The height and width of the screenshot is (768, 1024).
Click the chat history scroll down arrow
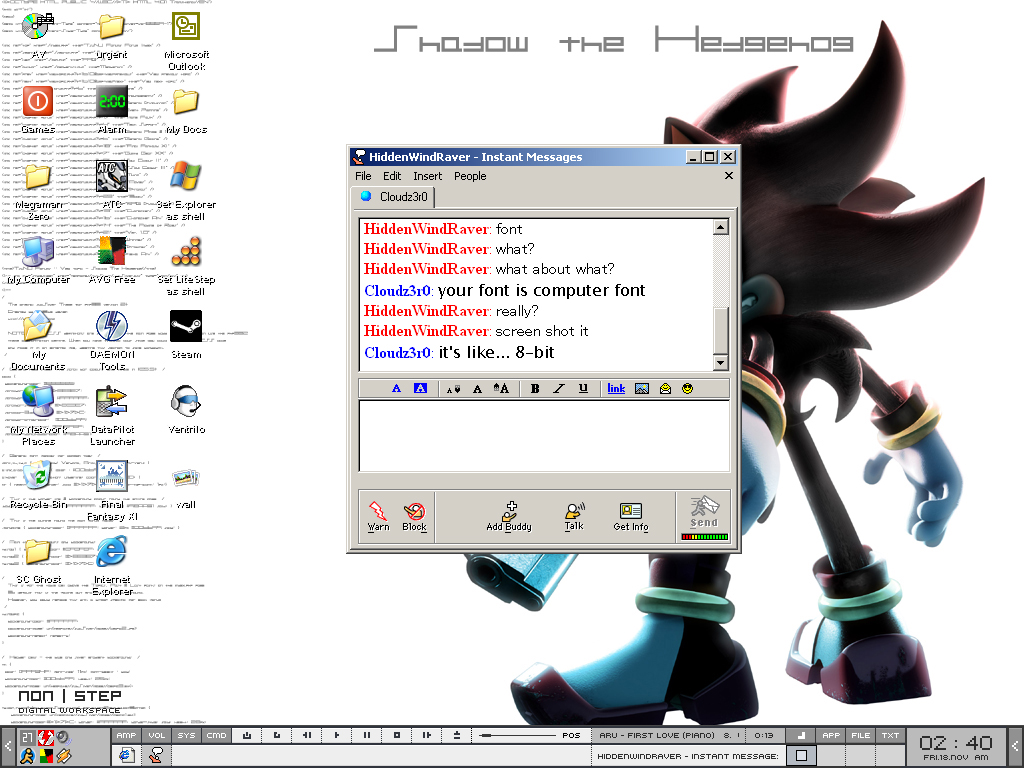pos(720,362)
